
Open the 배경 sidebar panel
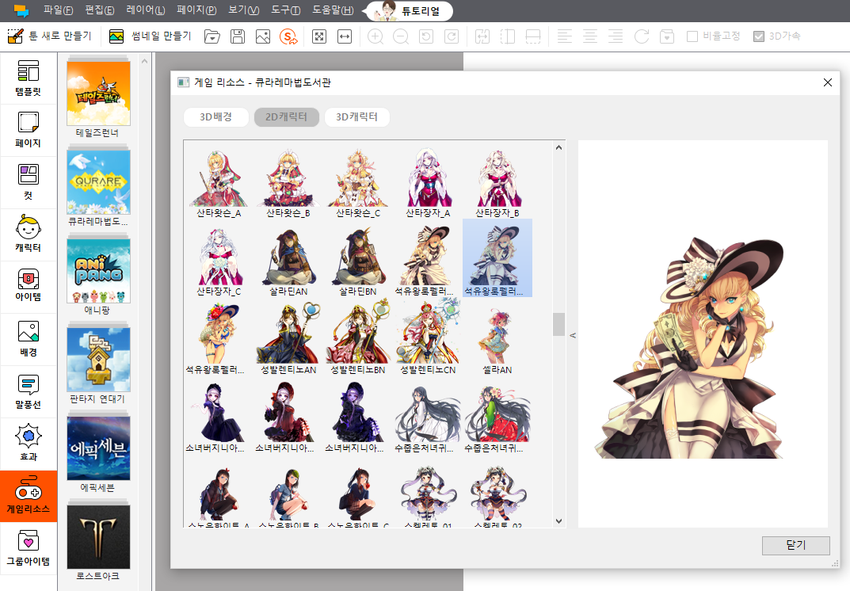(x=28, y=339)
